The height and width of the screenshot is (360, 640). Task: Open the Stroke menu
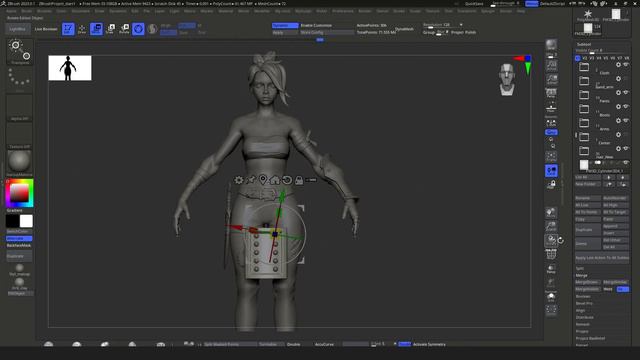[x=399, y=11]
